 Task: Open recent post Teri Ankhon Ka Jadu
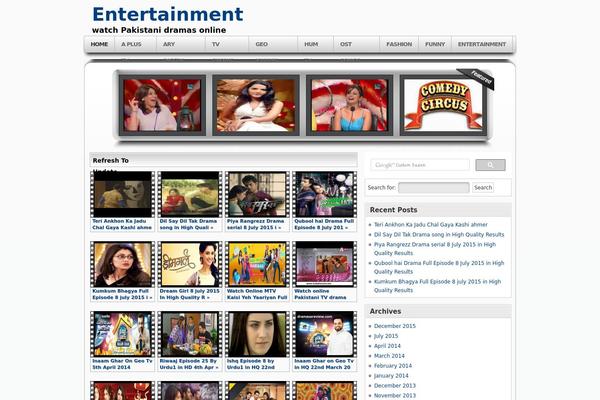430,225
